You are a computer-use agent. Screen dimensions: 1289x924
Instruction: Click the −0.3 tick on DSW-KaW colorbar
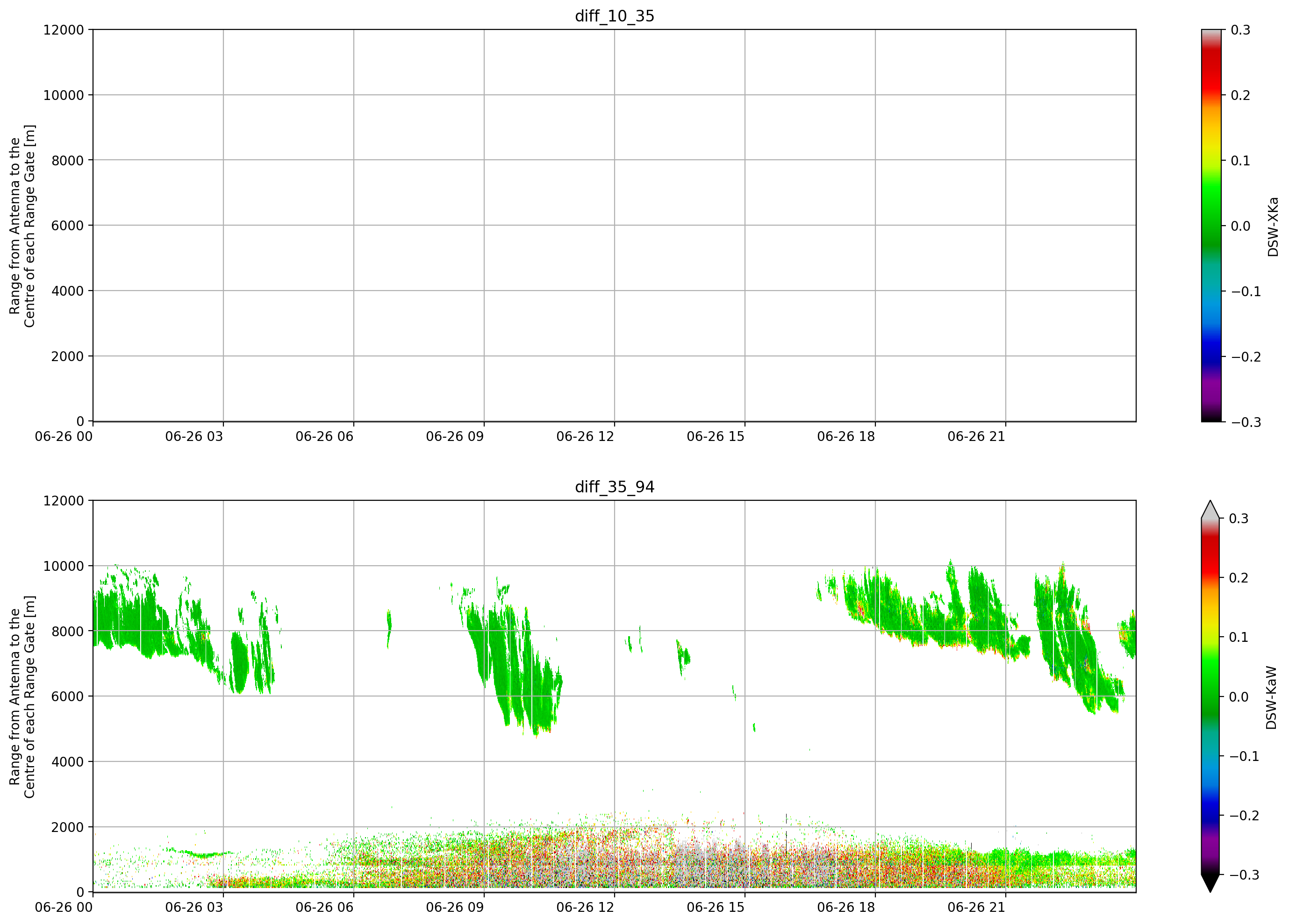[1245, 874]
